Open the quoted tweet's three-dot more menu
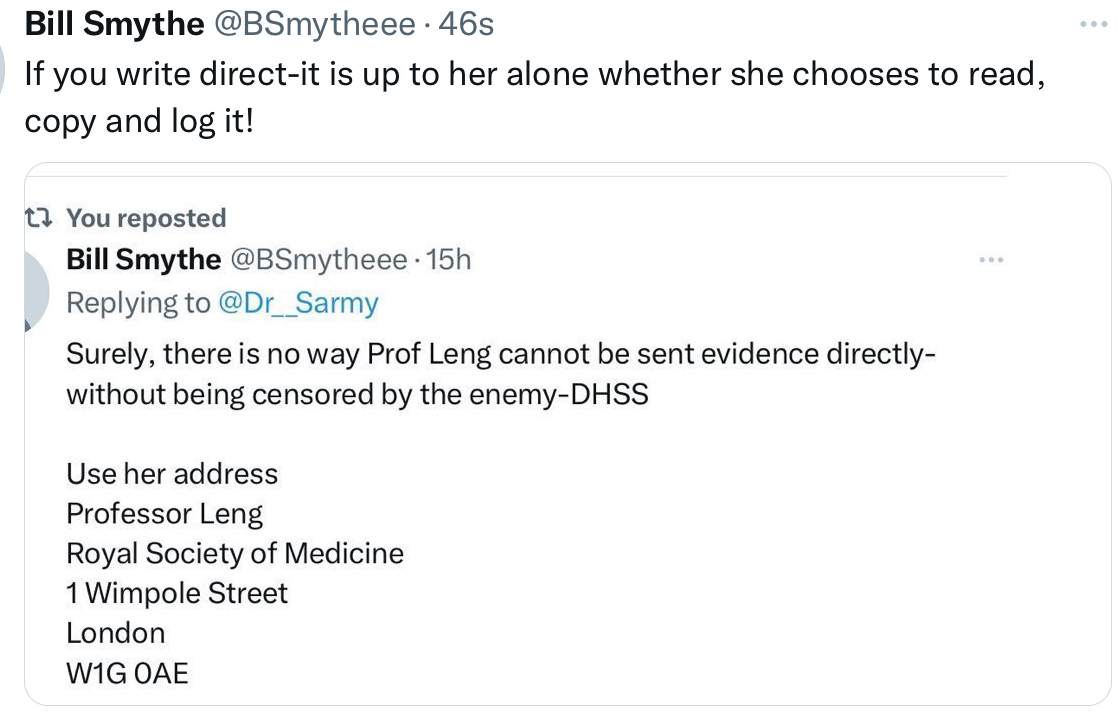Screen dimensions: 1118x717 click(991, 260)
